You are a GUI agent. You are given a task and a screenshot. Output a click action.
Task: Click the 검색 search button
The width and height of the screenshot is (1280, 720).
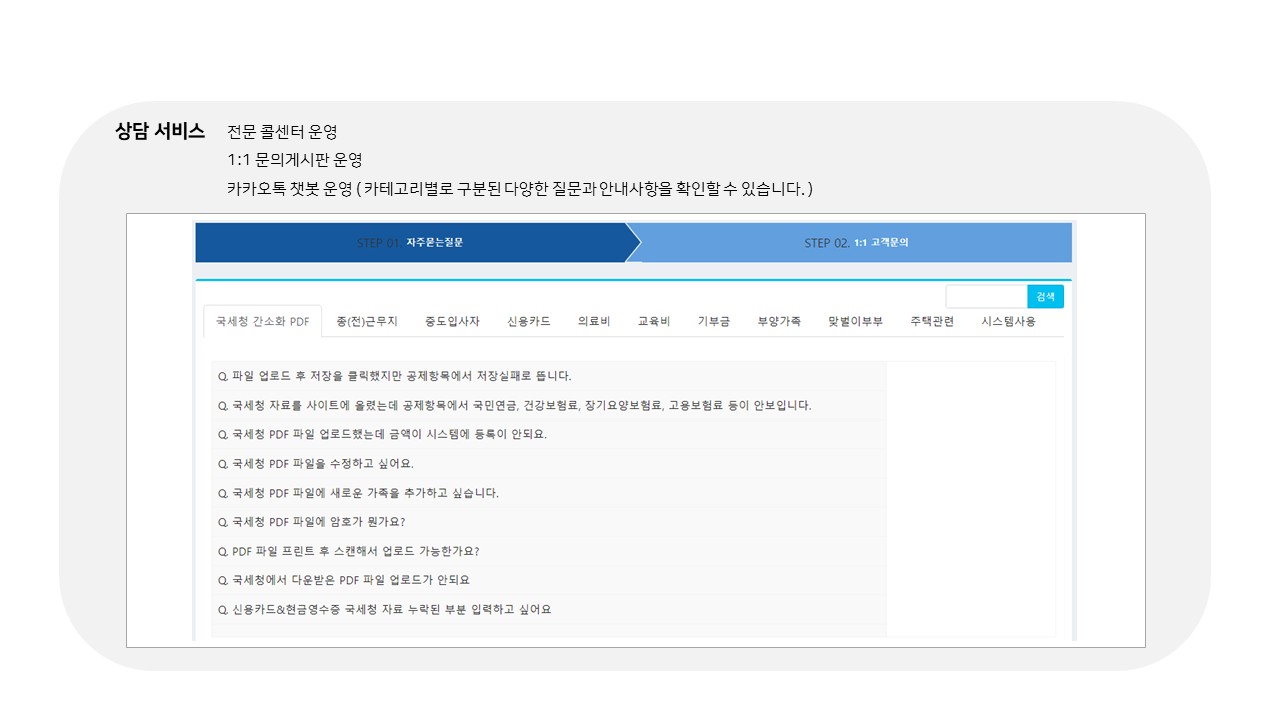(x=1045, y=296)
